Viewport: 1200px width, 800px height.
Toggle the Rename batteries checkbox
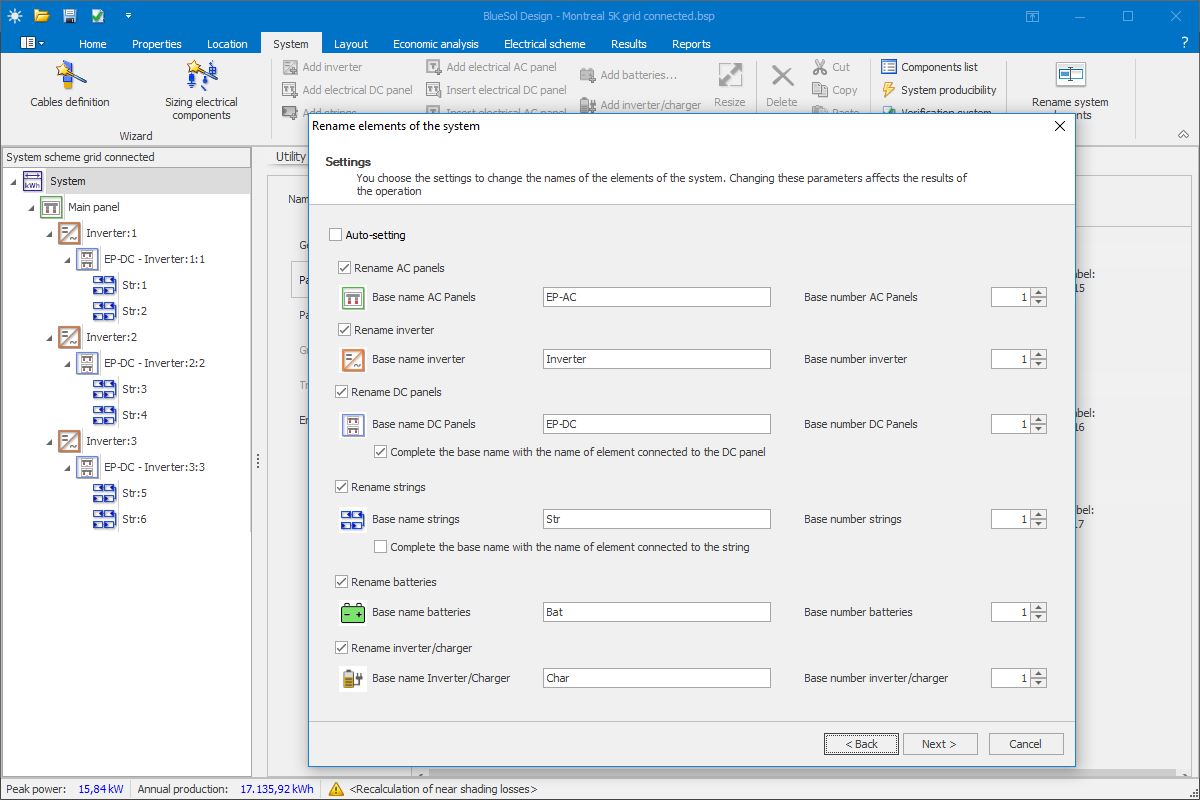[x=341, y=582]
